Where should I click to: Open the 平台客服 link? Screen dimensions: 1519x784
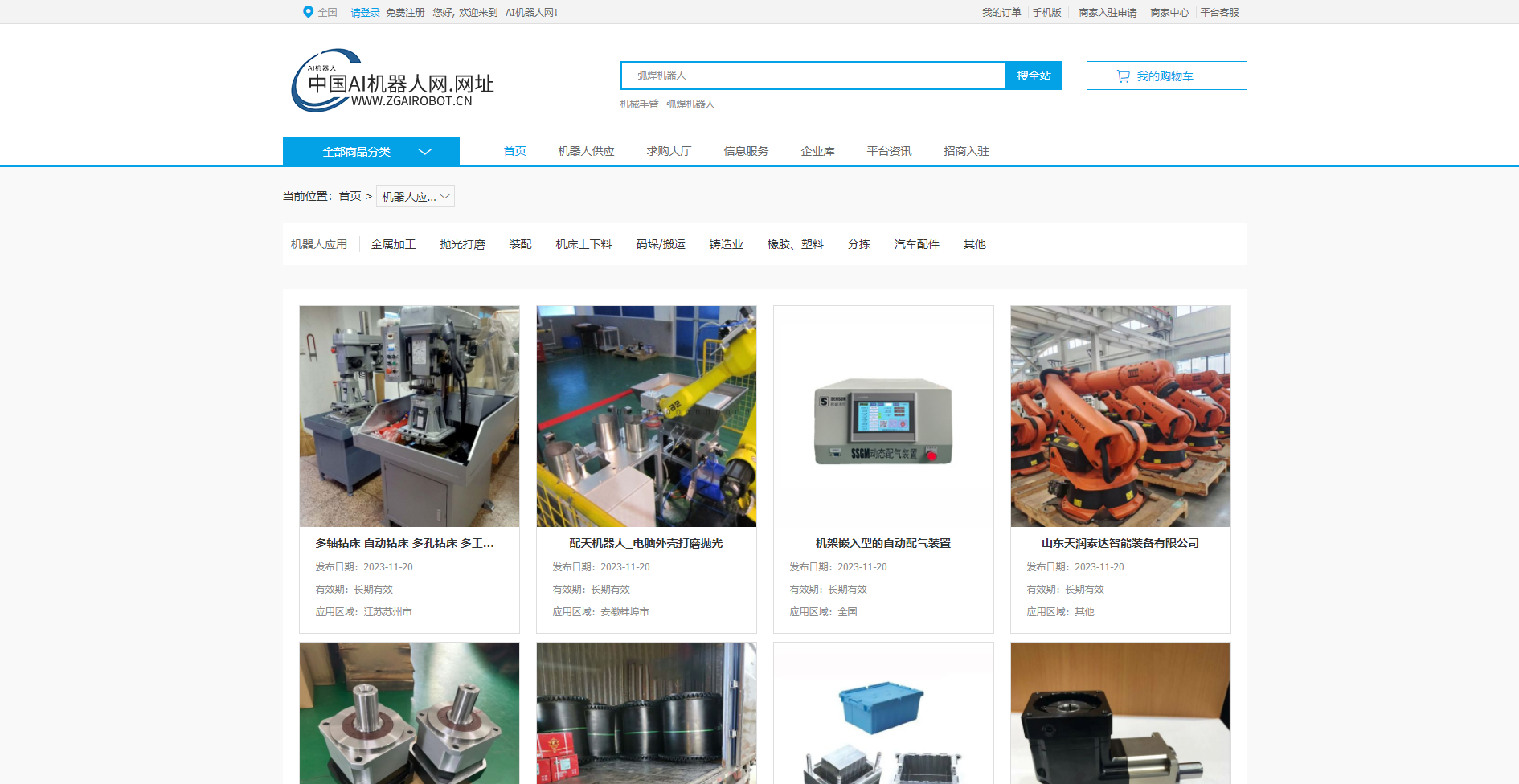coord(1220,13)
